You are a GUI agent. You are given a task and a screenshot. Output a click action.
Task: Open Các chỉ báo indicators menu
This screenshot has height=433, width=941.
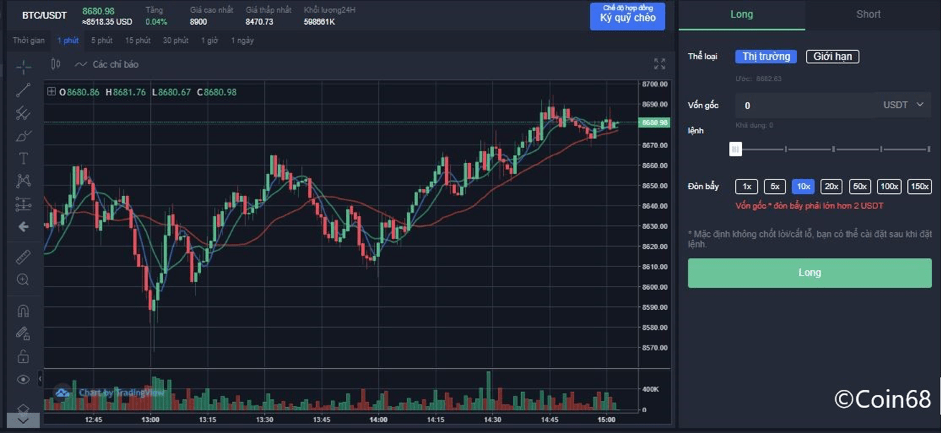[x=106, y=64]
